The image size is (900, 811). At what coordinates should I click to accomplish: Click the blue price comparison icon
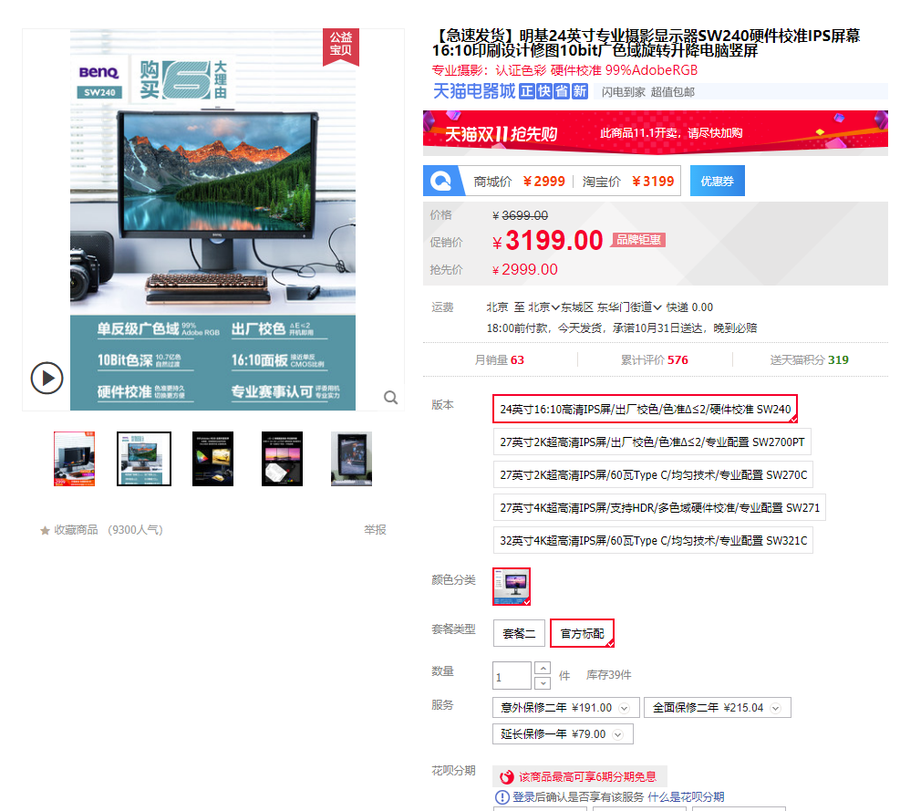pyautogui.click(x=441, y=181)
